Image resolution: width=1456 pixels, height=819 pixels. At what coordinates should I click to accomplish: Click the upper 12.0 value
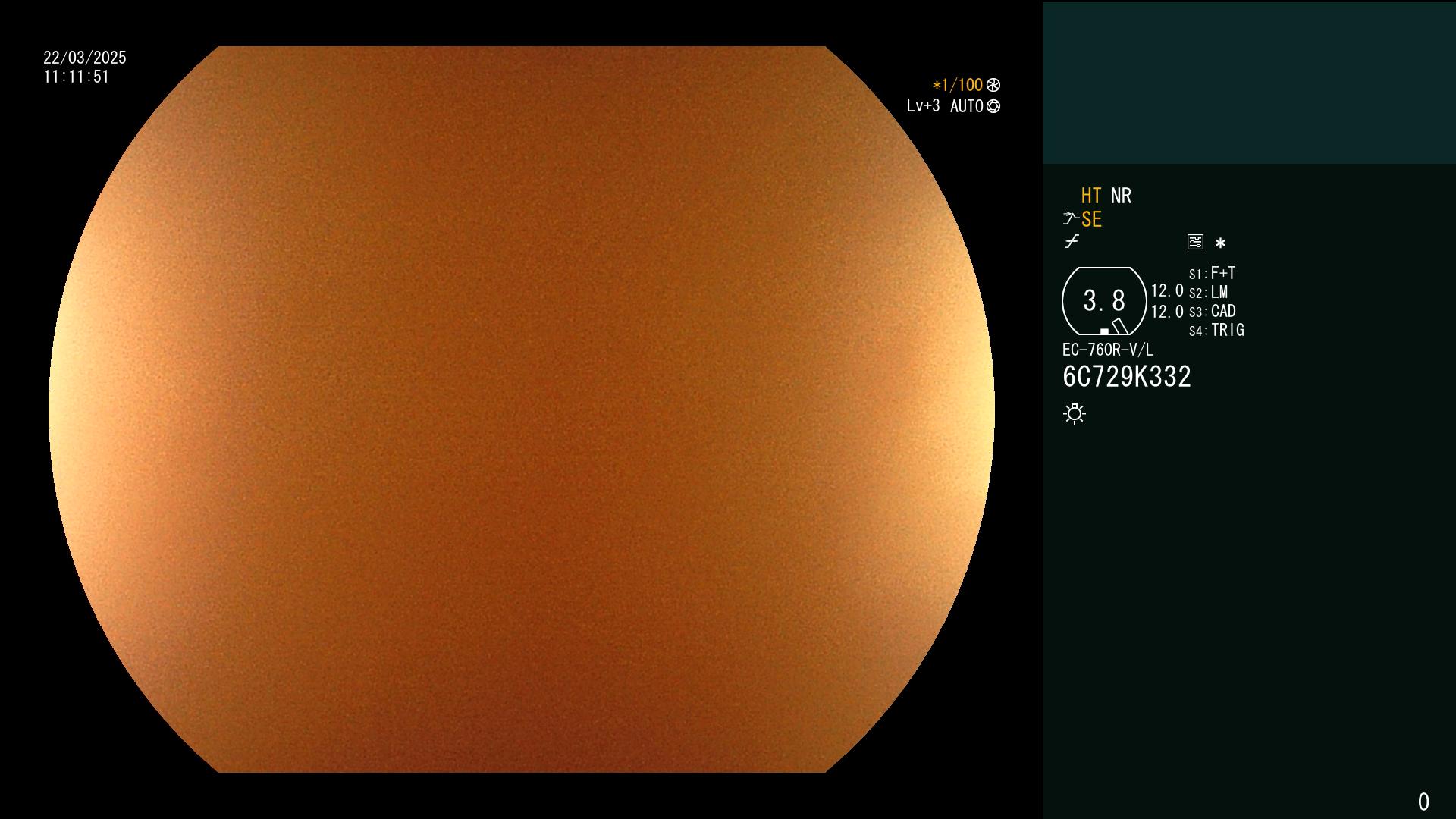point(1167,290)
